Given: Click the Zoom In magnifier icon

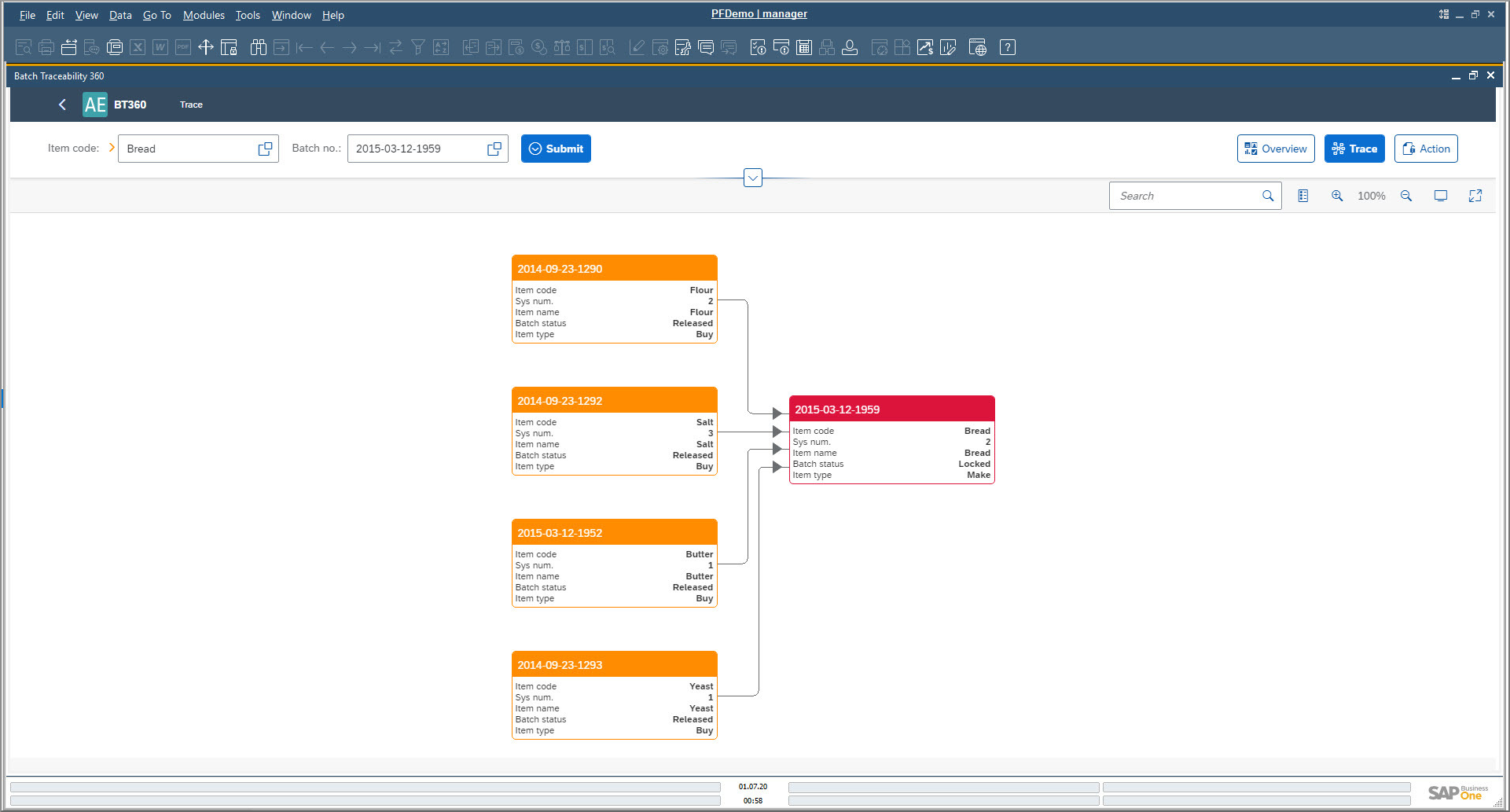Looking at the screenshot, I should click(1337, 196).
